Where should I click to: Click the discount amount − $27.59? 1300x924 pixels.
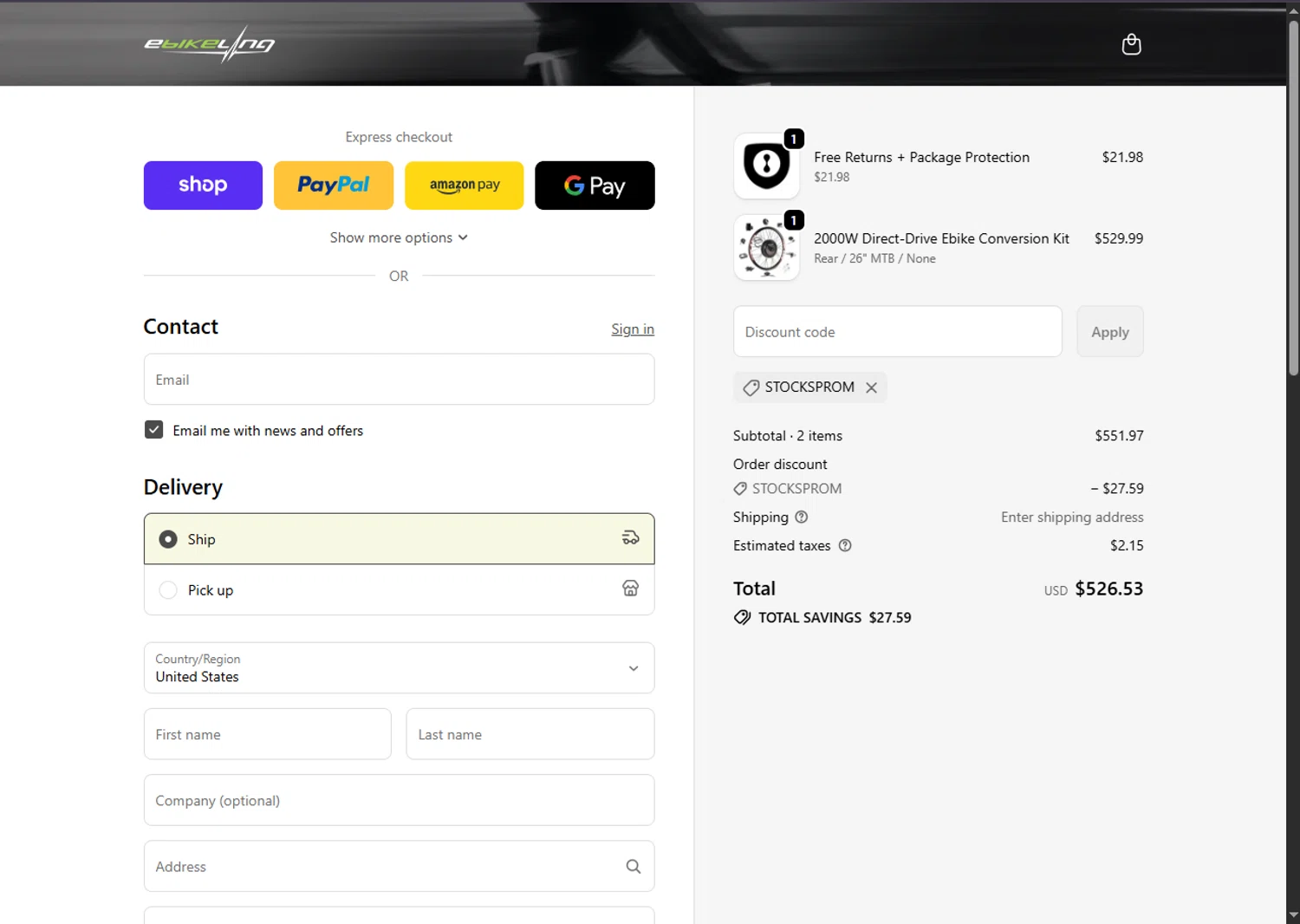(x=1117, y=489)
